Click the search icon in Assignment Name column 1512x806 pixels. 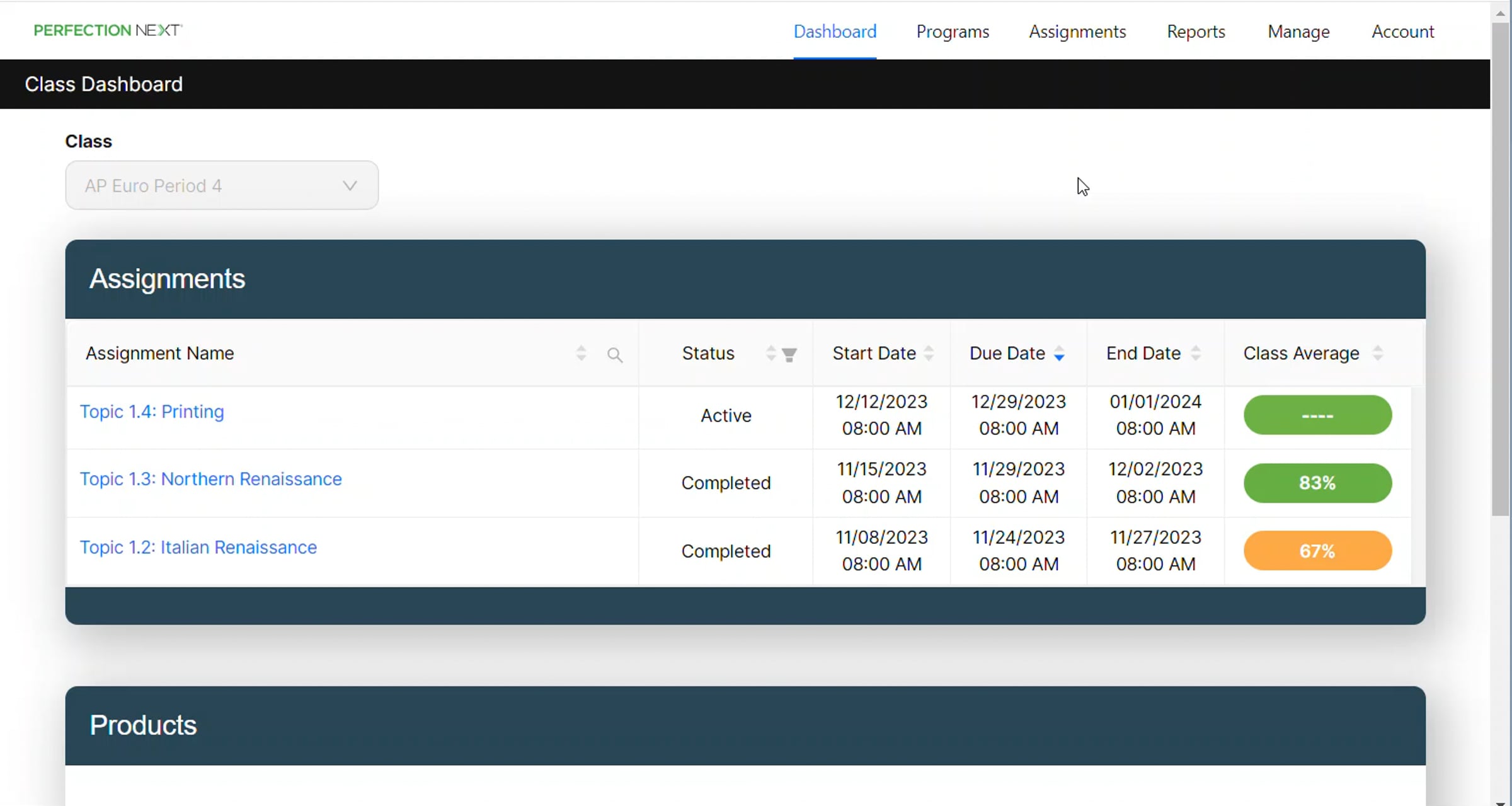click(615, 355)
